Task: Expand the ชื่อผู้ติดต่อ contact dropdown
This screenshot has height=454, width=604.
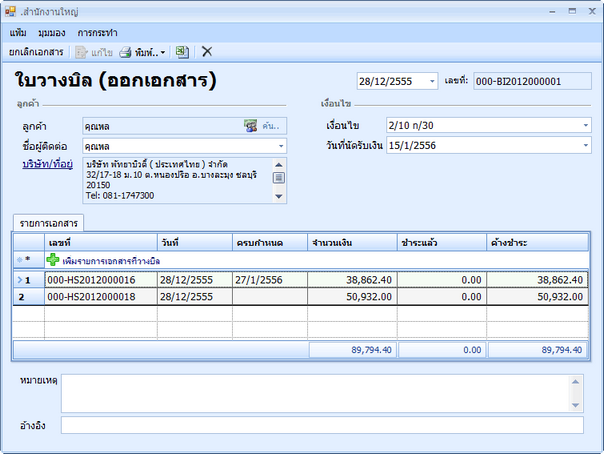Action: tap(281, 146)
